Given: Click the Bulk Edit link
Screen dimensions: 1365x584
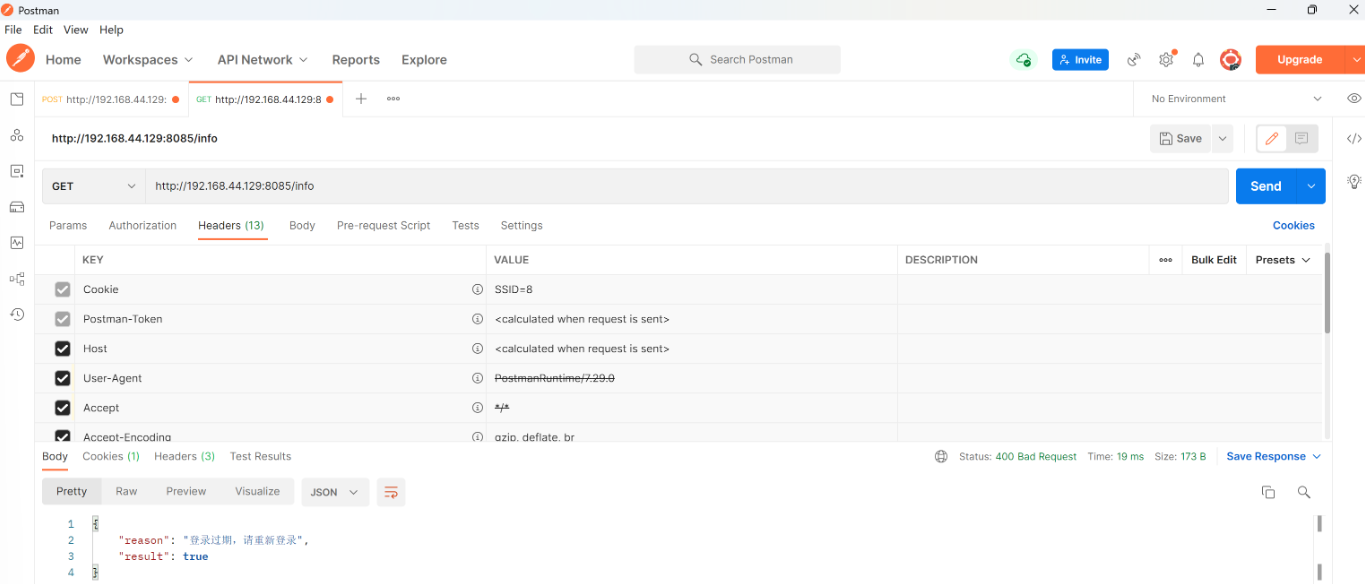Looking at the screenshot, I should click(x=1214, y=260).
